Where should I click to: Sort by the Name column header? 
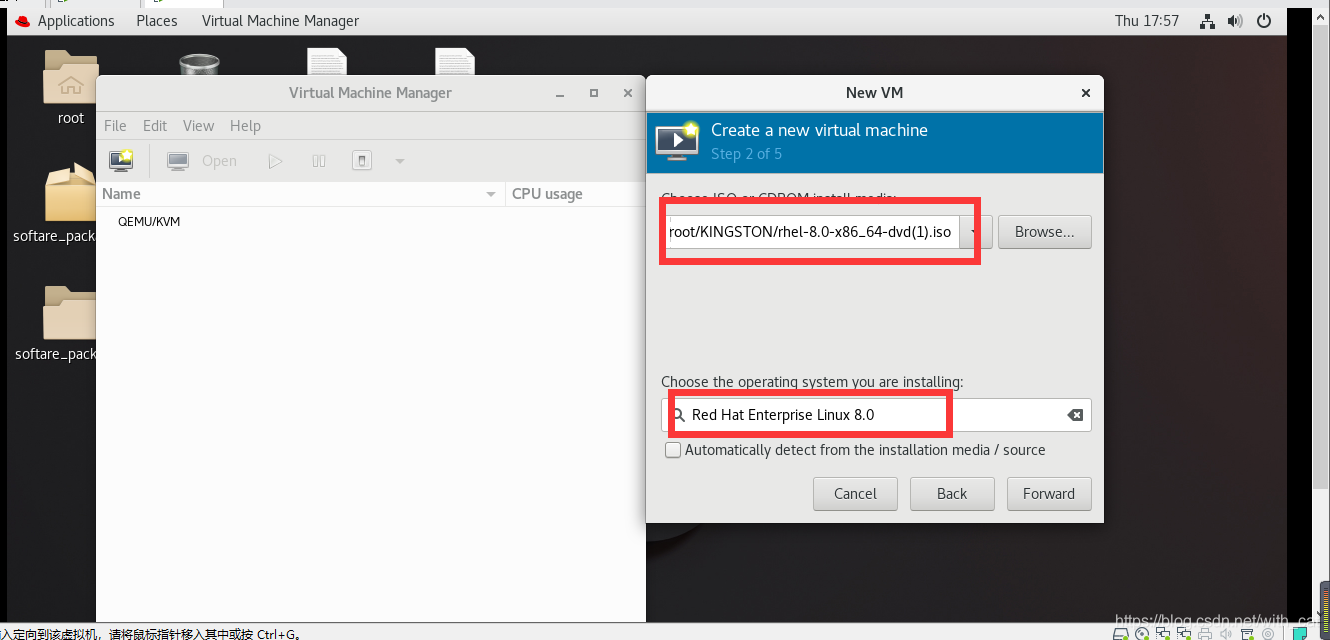[301, 194]
